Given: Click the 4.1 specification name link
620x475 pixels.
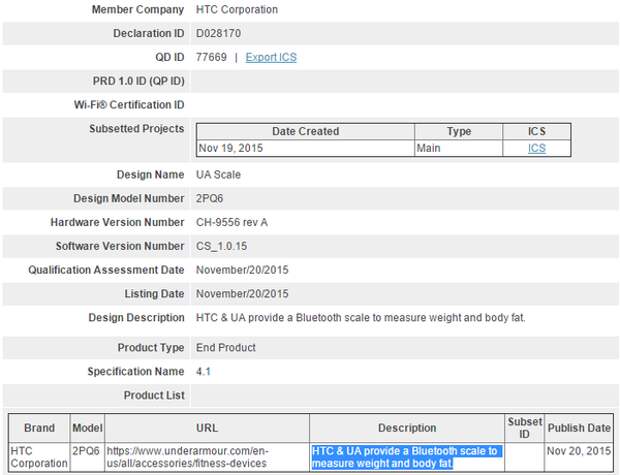Looking at the screenshot, I should click(203, 371).
